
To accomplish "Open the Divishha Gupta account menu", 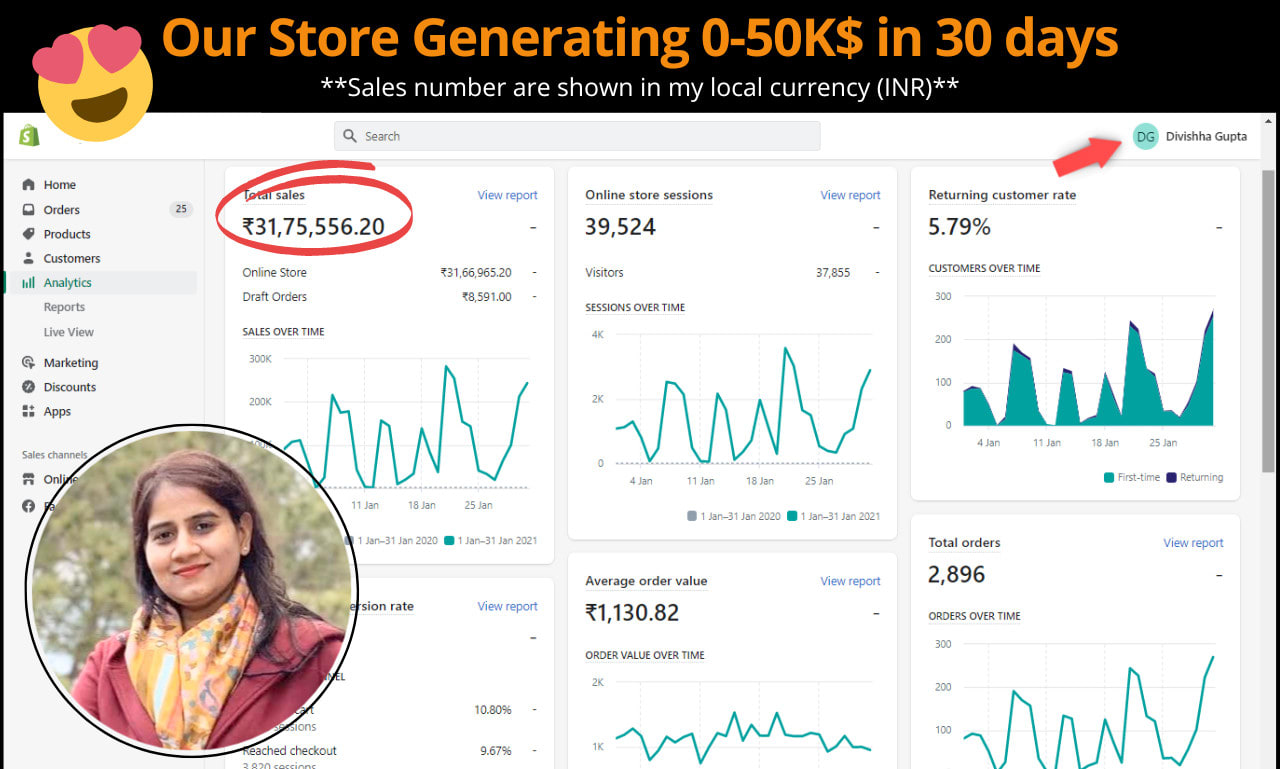I will (1206, 136).
